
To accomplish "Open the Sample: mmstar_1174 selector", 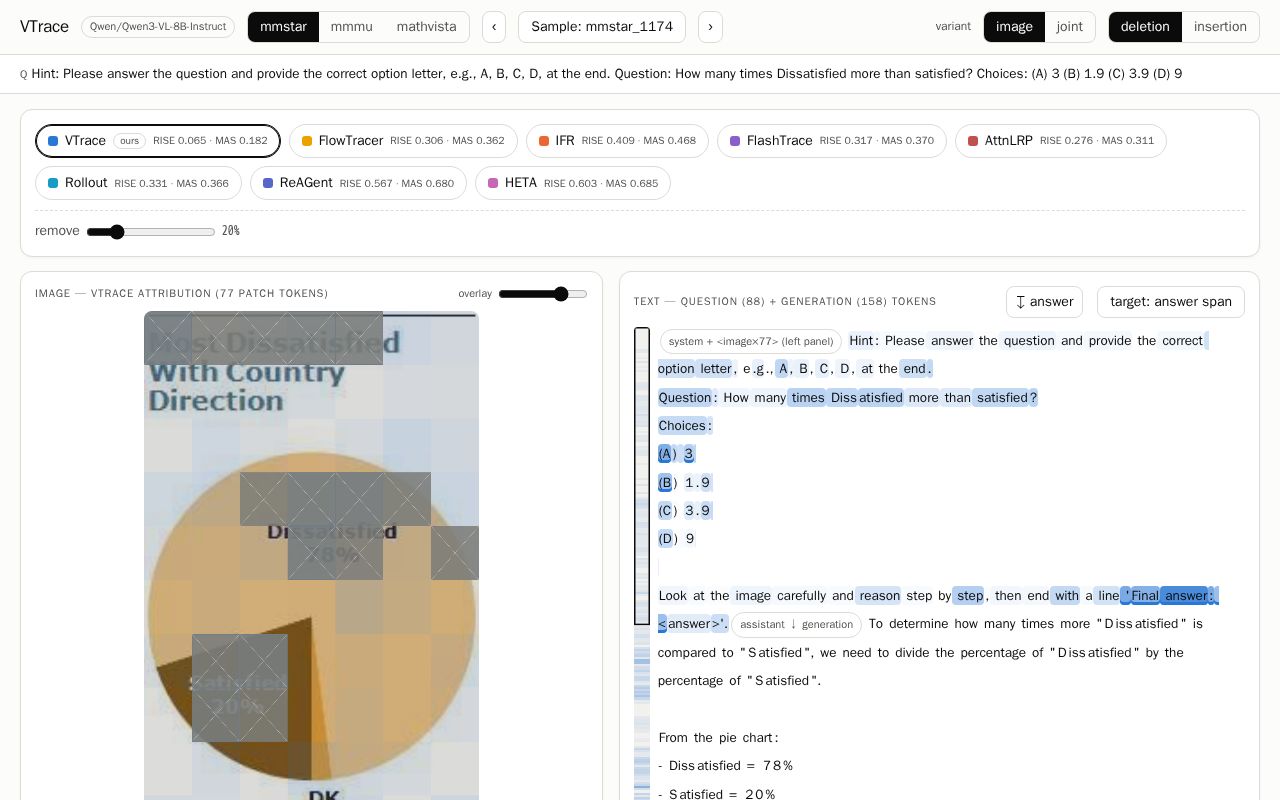I will point(602,27).
